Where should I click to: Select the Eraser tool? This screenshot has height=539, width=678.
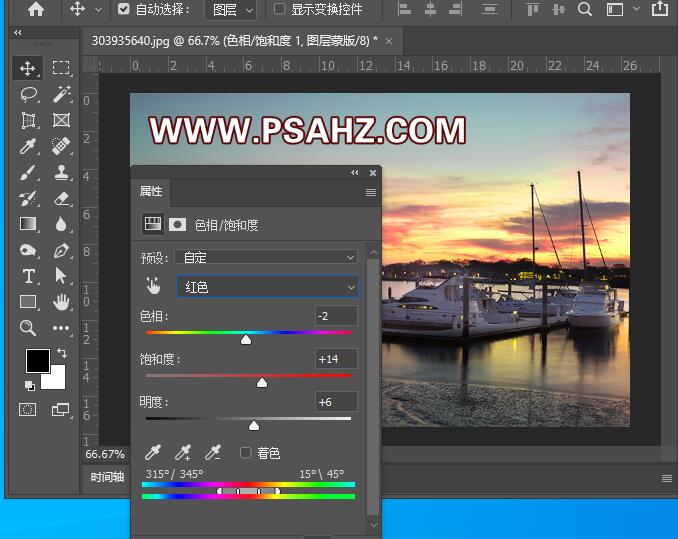click(x=61, y=198)
